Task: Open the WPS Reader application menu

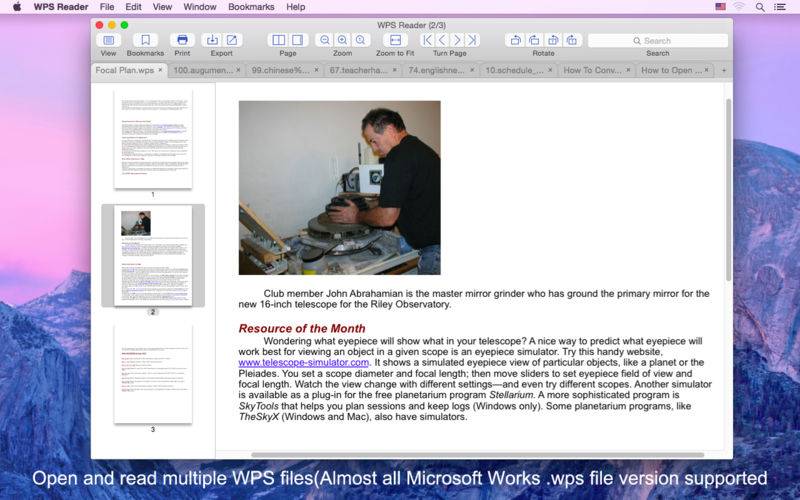Action: coord(61,7)
